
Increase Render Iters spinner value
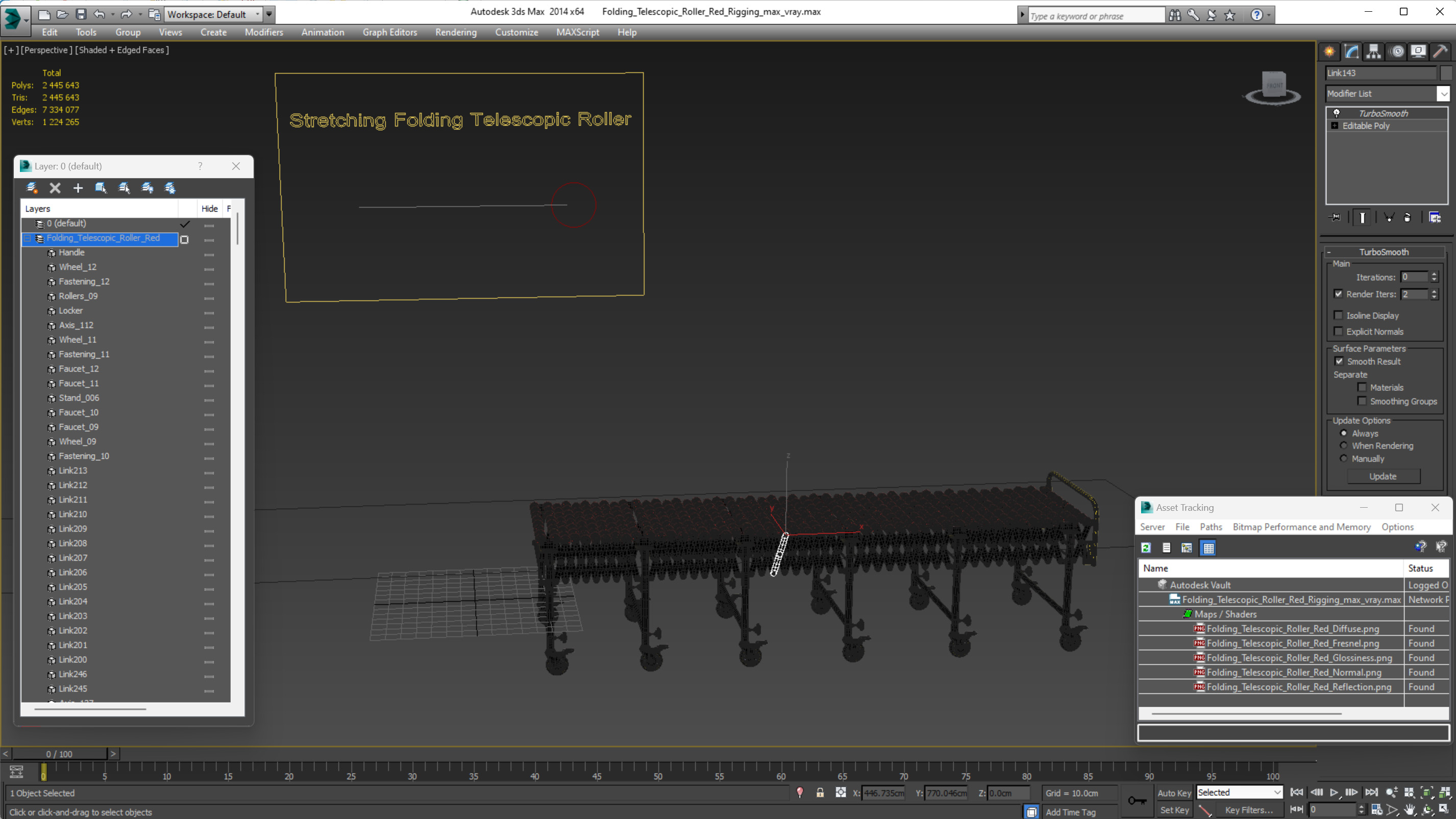[x=1434, y=291]
